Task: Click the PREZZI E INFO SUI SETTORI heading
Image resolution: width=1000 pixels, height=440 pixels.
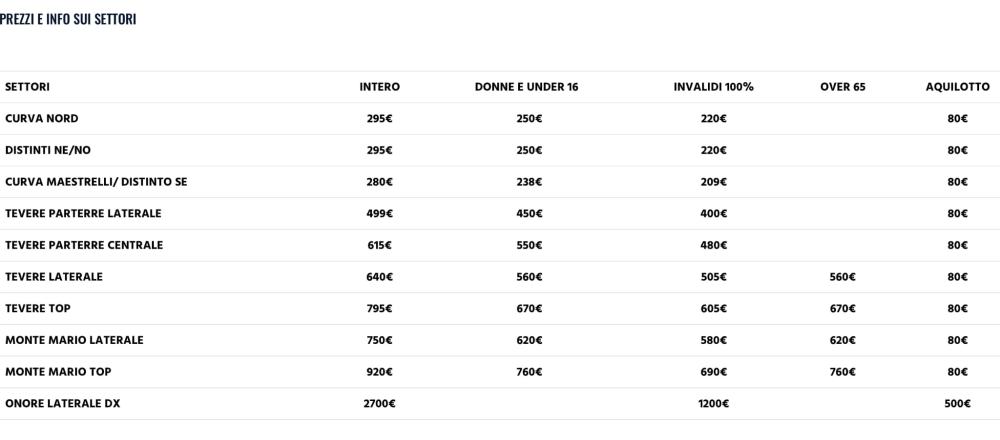Action: 68,19
